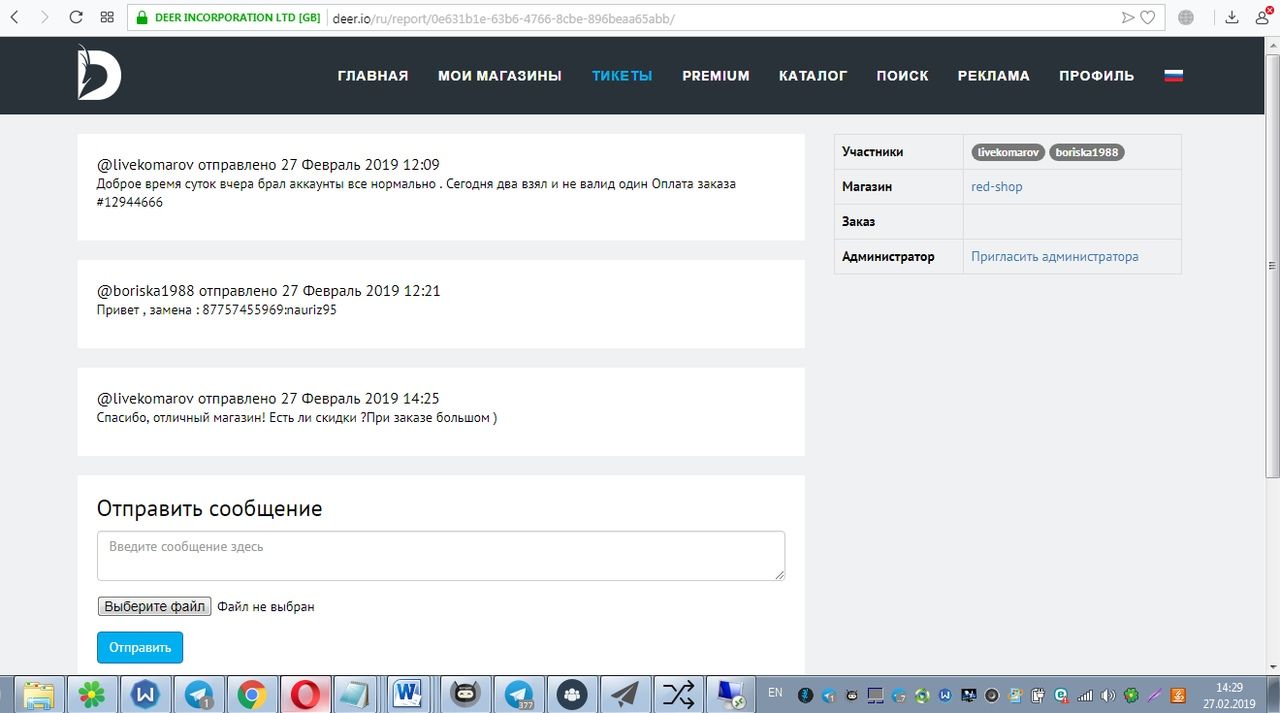1280x713 pixels.
Task: Open Microsoft Word from the taskbar
Action: coord(409,694)
